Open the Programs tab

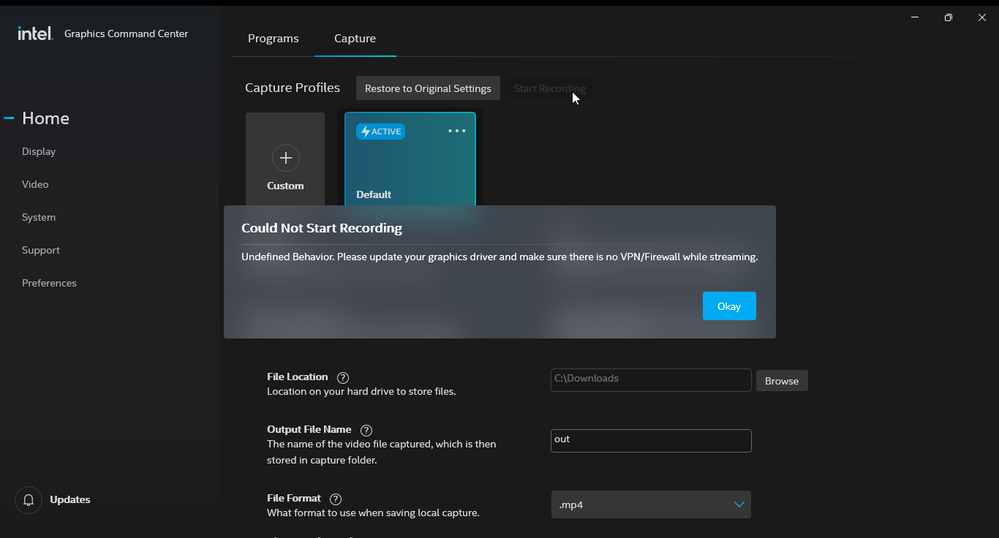click(273, 38)
